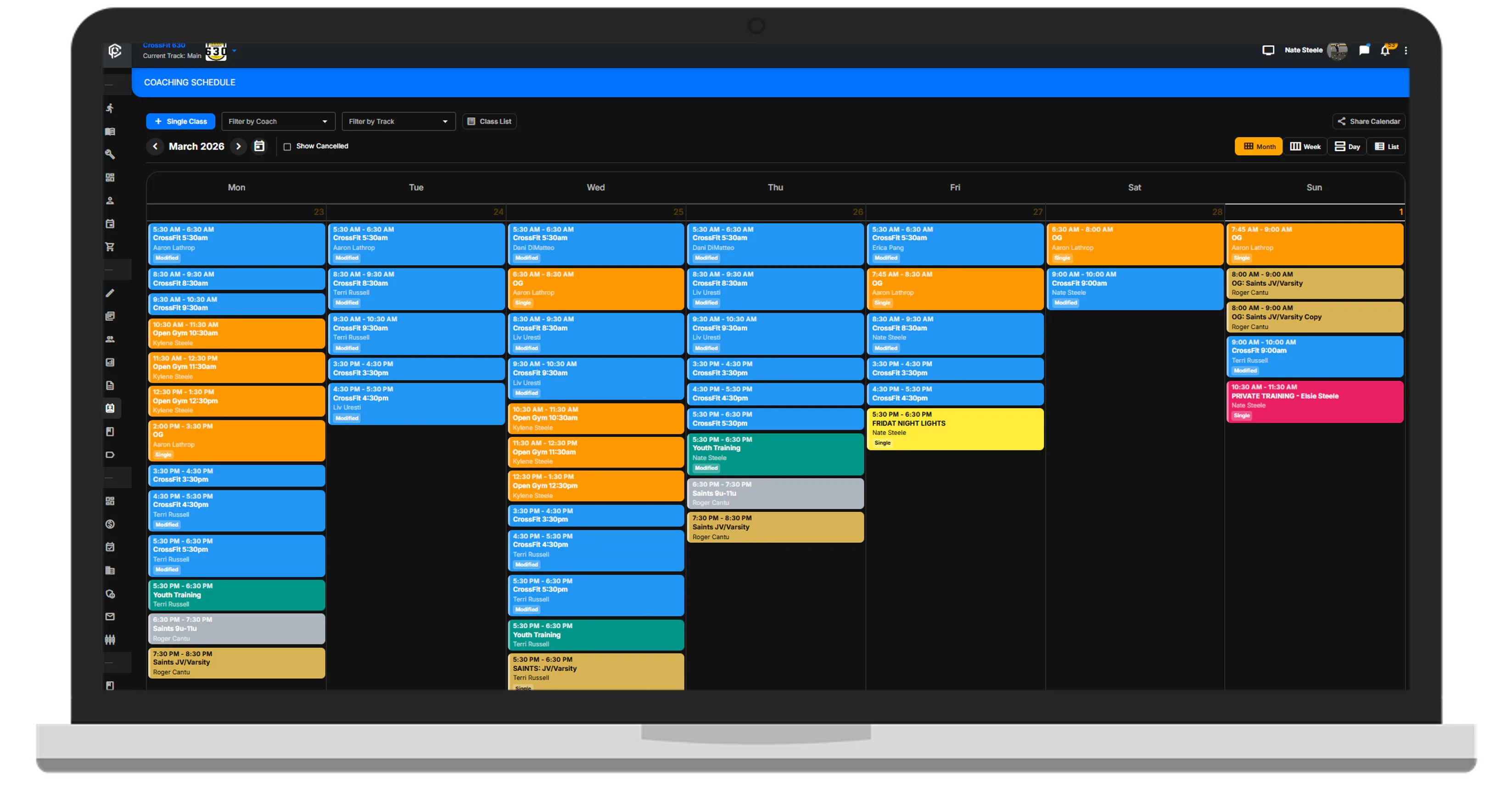Switch to Day view
1512x803 pixels.
click(x=1347, y=147)
